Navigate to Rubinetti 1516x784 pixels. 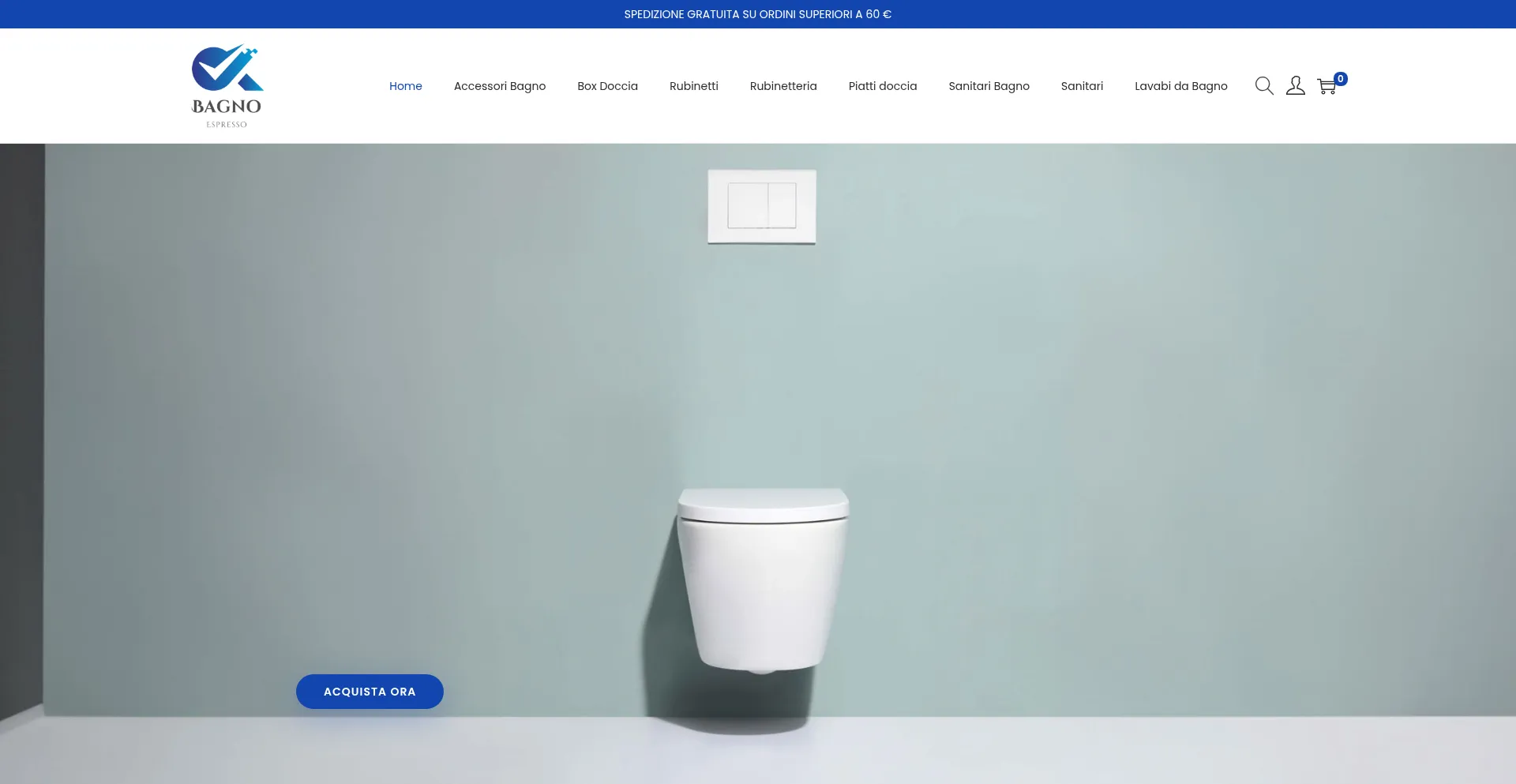pos(693,86)
